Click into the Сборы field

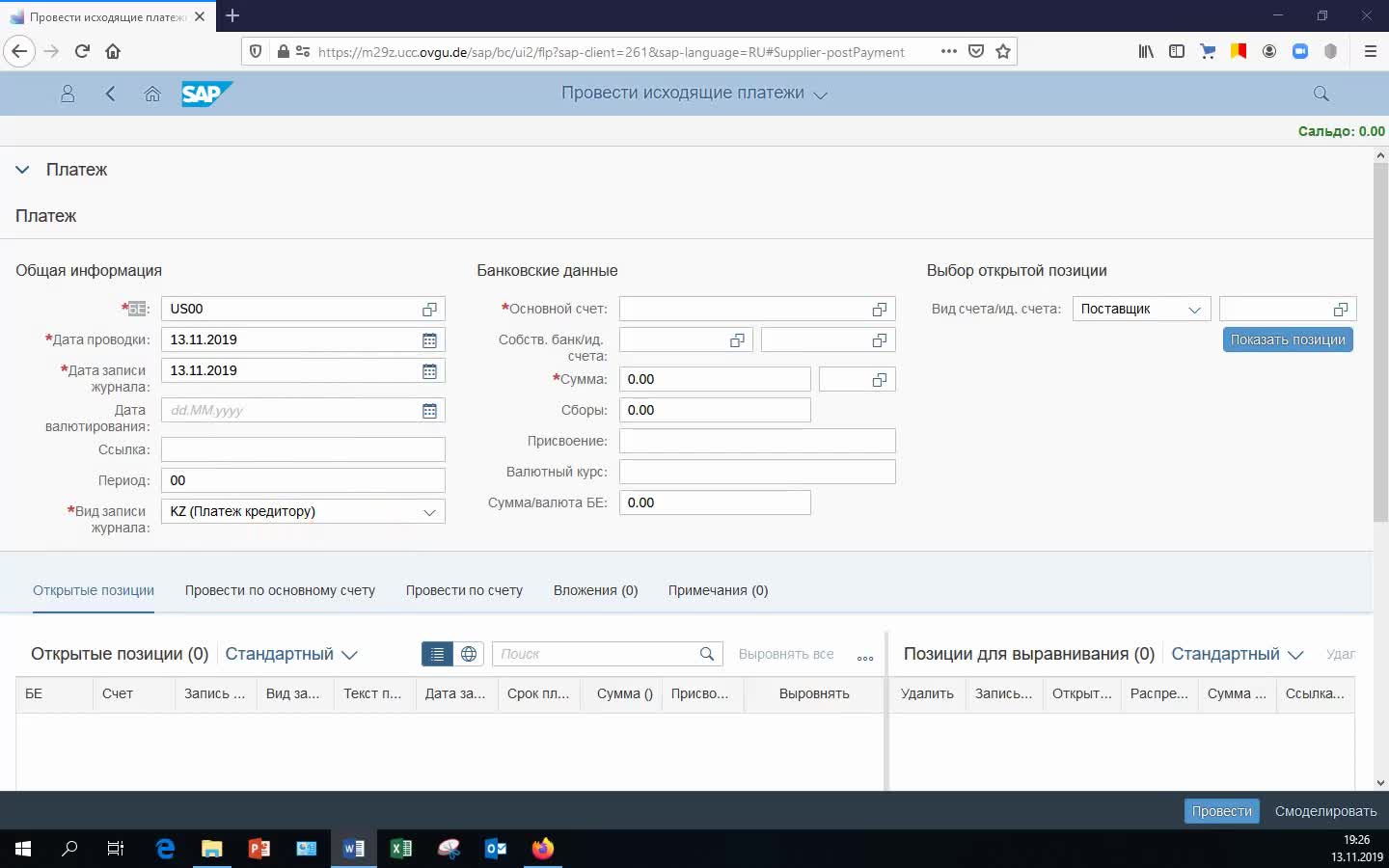pyautogui.click(x=715, y=410)
